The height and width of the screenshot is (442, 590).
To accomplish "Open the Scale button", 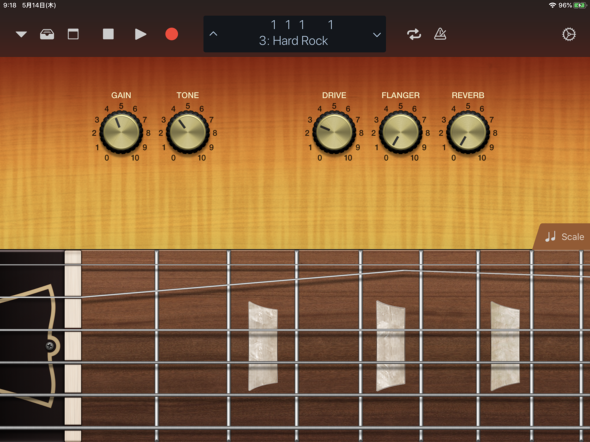I will point(563,237).
